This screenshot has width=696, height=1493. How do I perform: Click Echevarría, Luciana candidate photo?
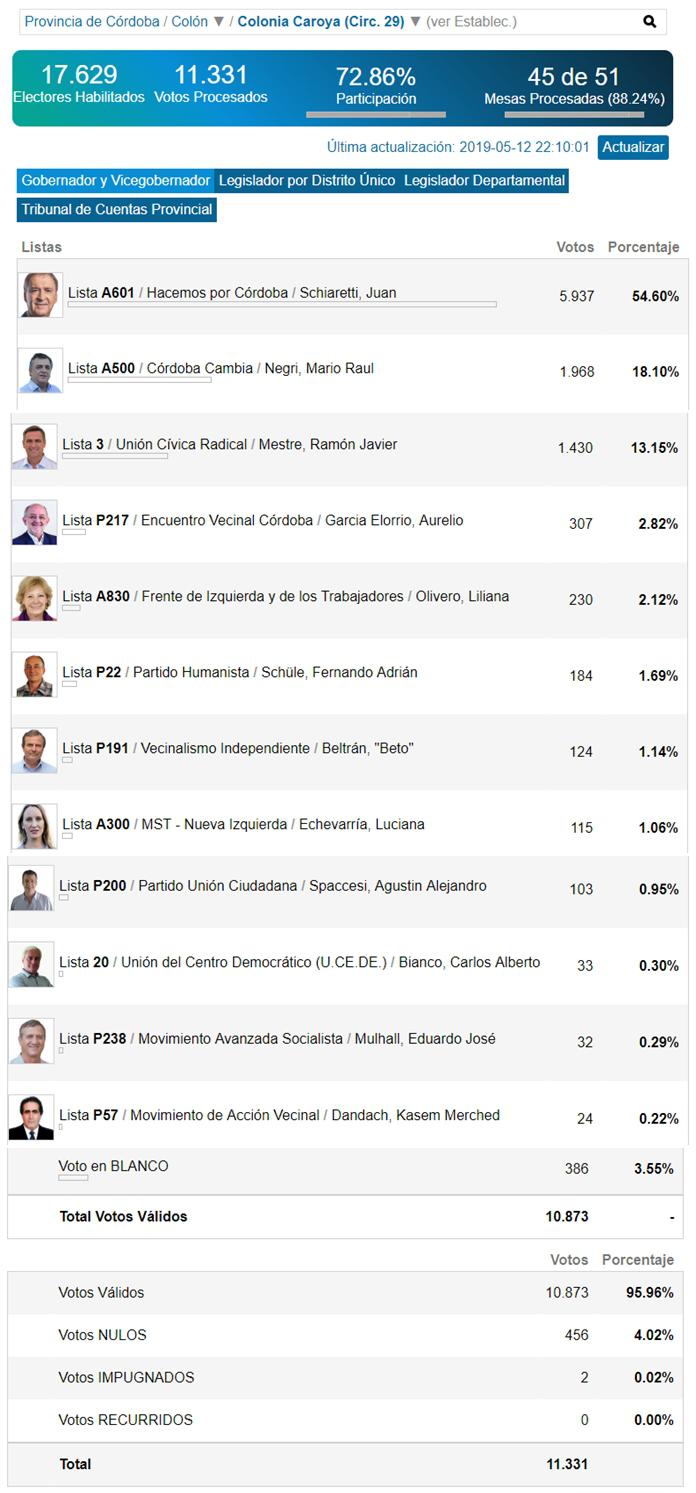[x=35, y=827]
